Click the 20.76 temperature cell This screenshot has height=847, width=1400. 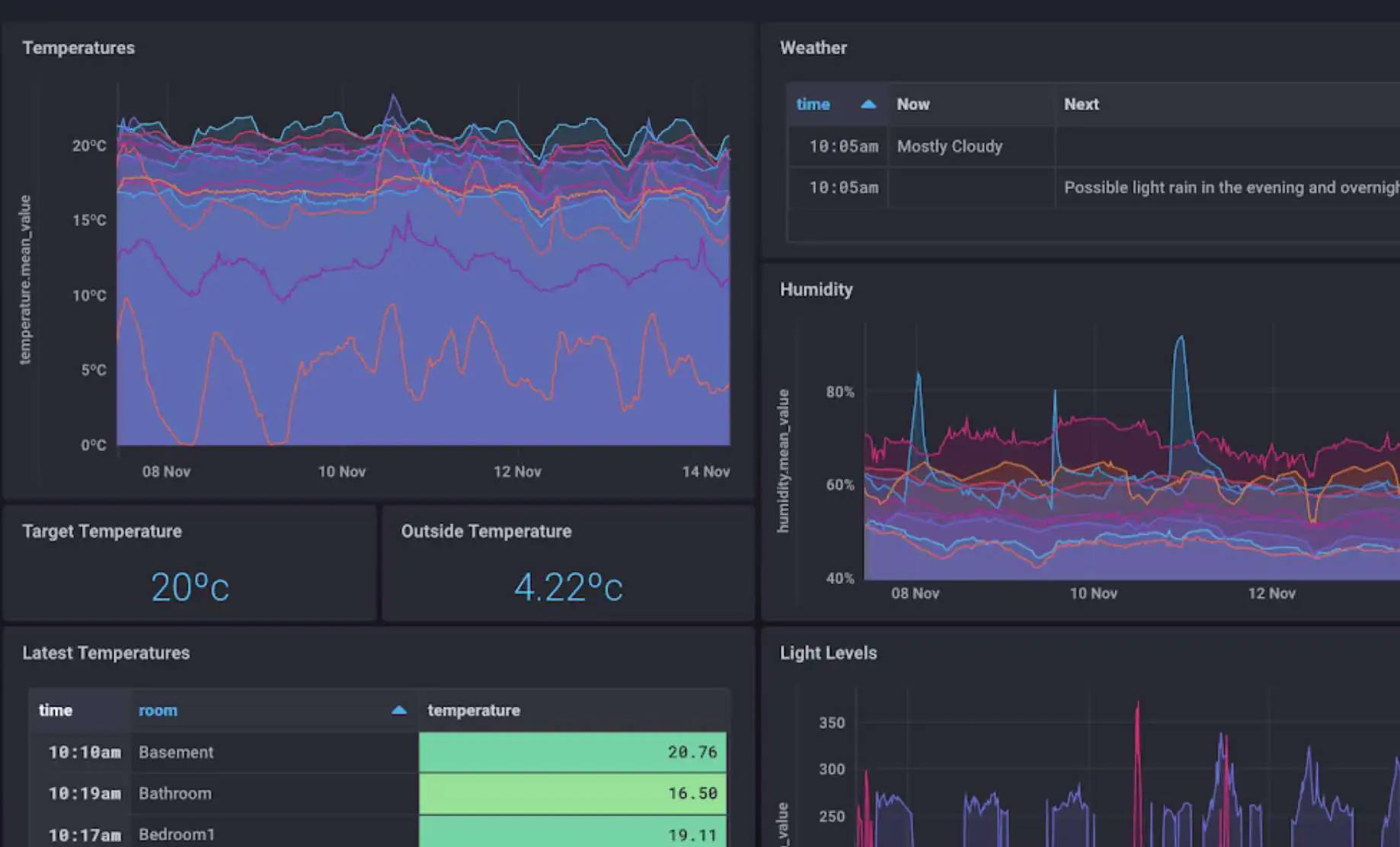[573, 753]
